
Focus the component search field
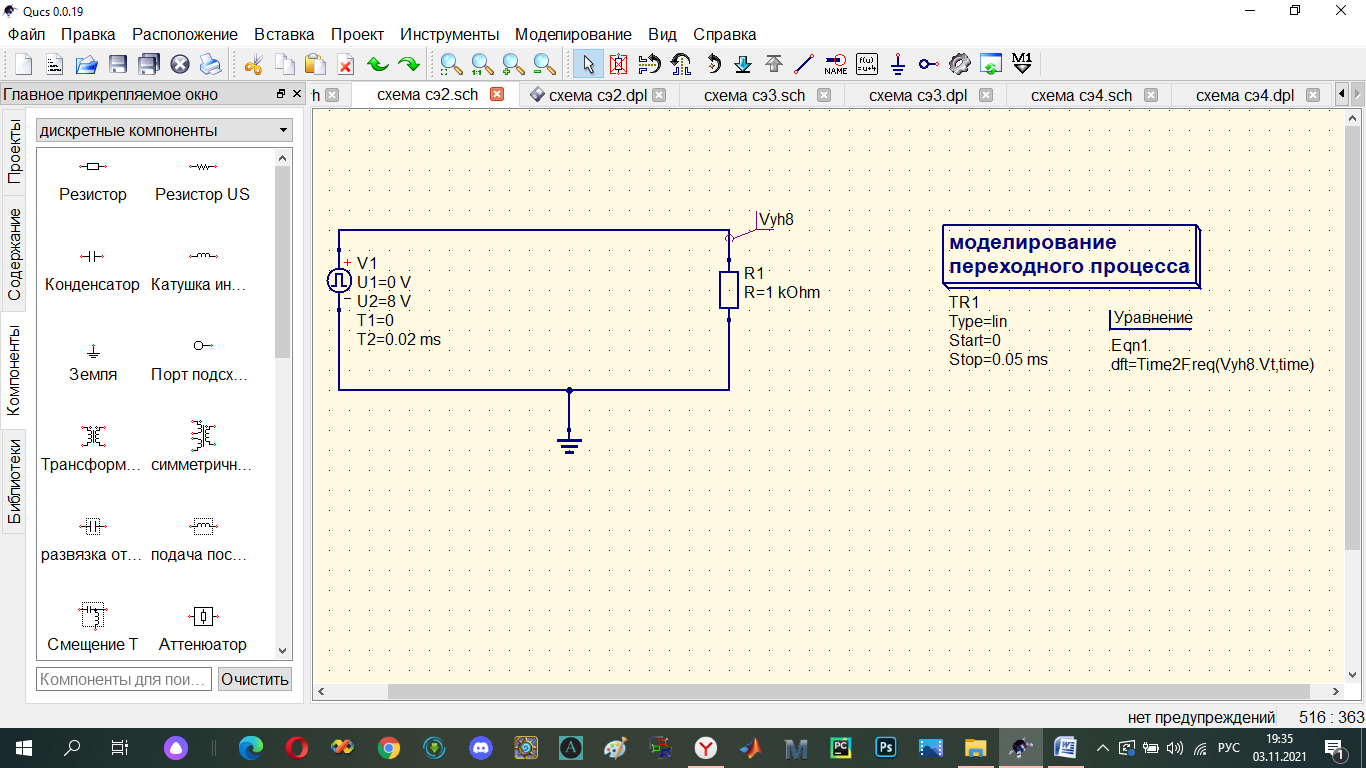[124, 679]
